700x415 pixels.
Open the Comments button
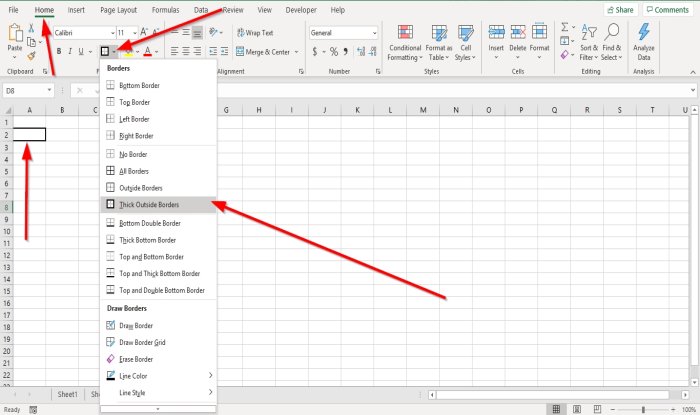(668, 10)
